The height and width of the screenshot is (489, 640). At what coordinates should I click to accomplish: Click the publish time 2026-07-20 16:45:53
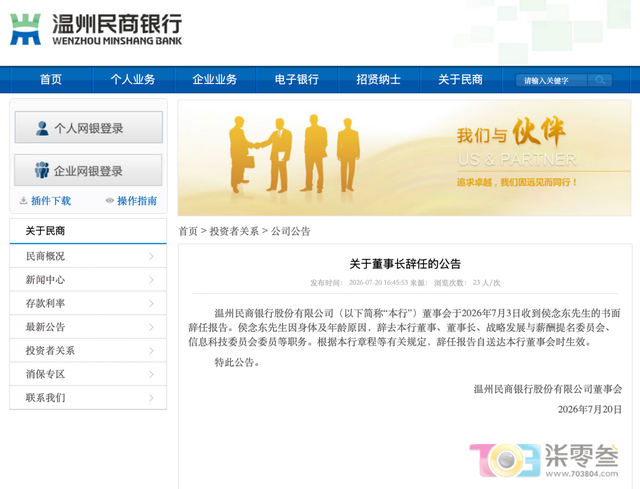coord(378,282)
